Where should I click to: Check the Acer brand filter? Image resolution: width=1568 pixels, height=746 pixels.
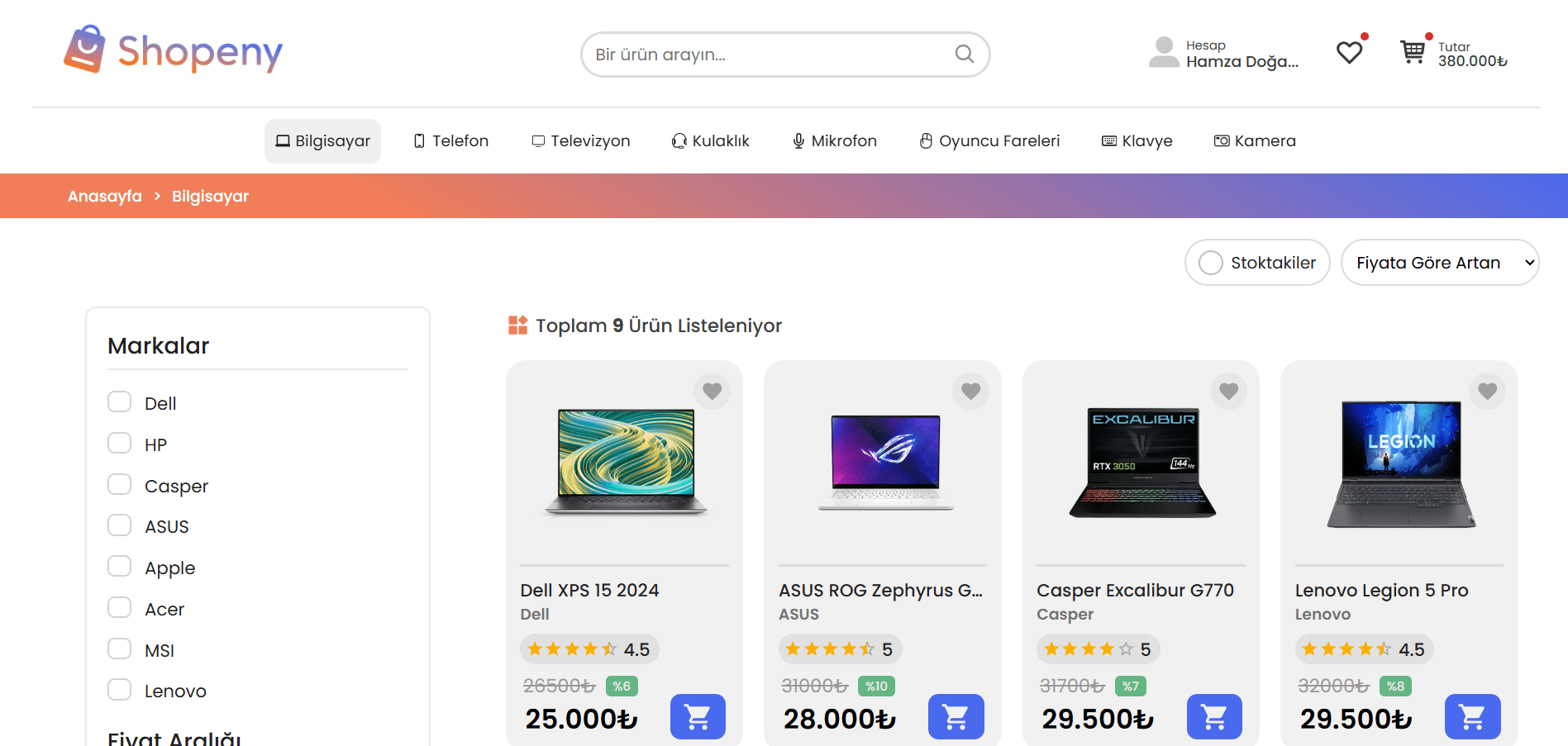(120, 608)
